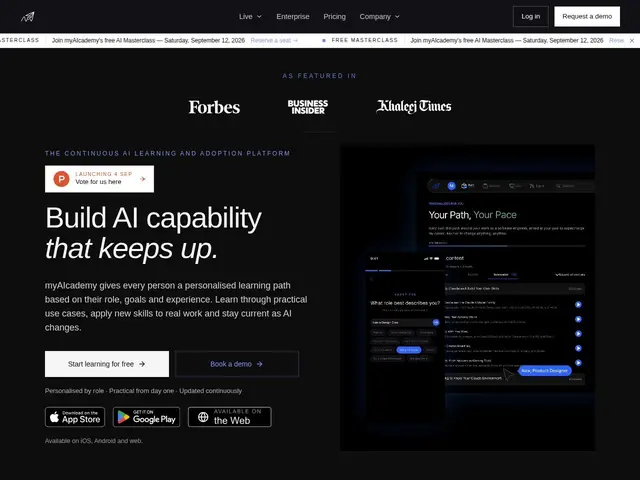This screenshot has width=640, height=480.
Task: Click the product preview screenshot
Action: tap(468, 298)
